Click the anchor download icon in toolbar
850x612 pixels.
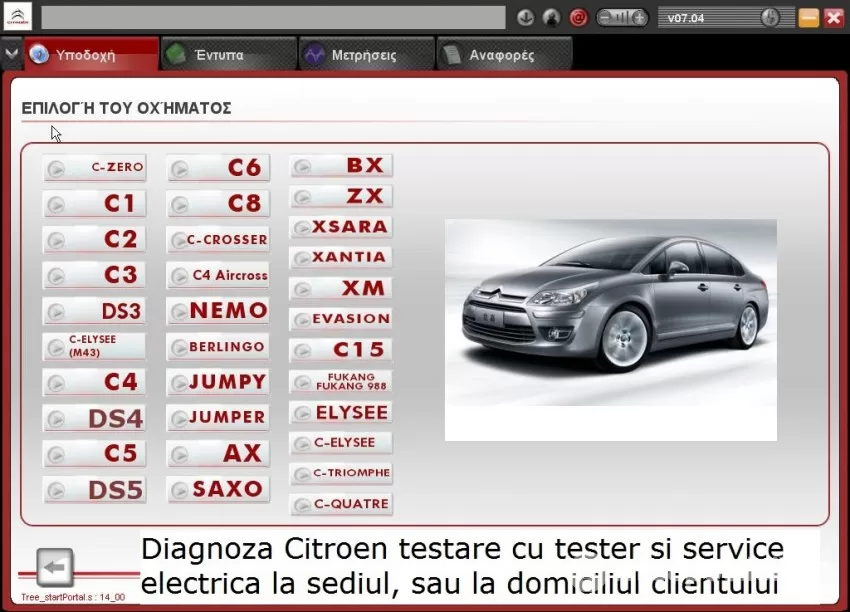[x=525, y=18]
